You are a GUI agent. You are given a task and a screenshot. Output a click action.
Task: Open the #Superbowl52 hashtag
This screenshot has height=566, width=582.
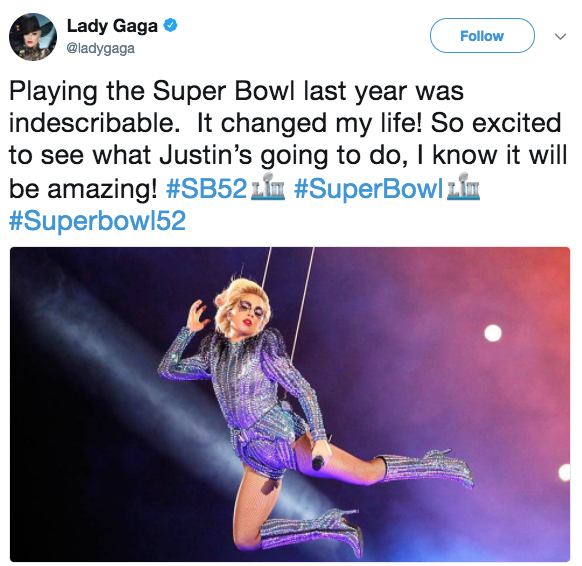[97, 220]
